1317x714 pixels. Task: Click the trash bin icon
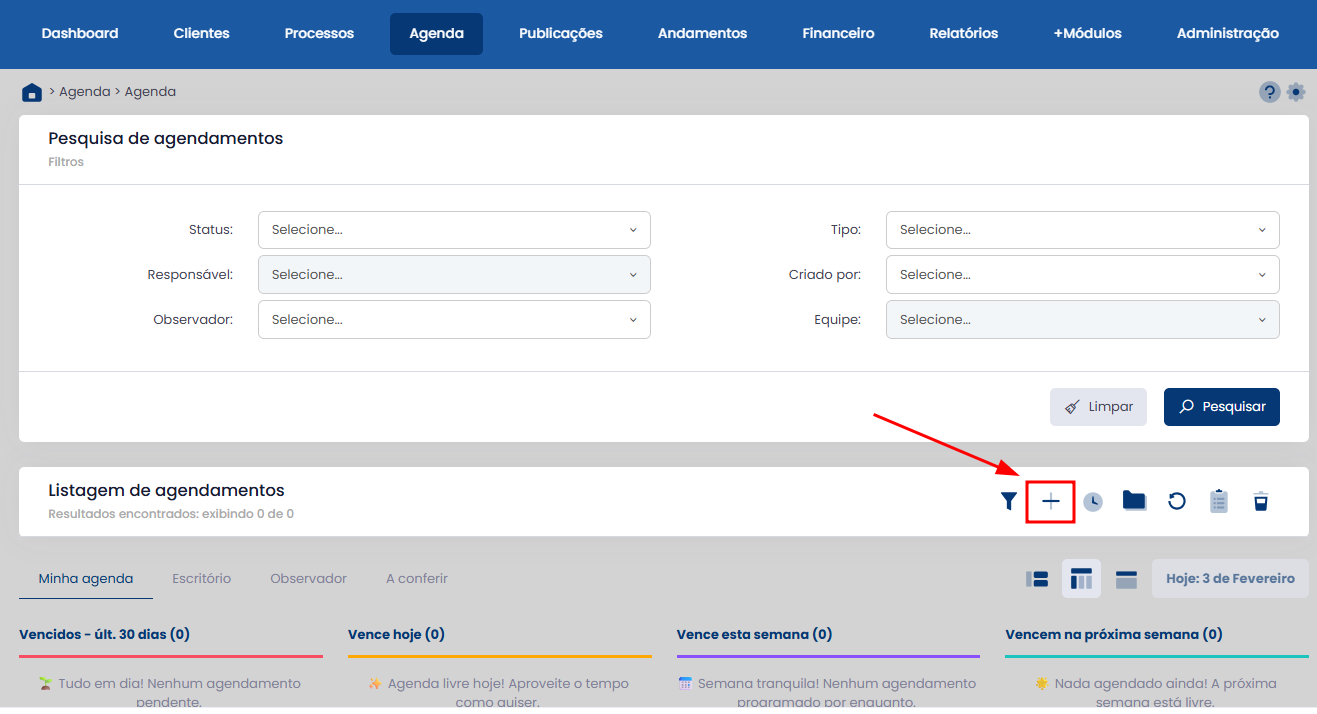1261,501
